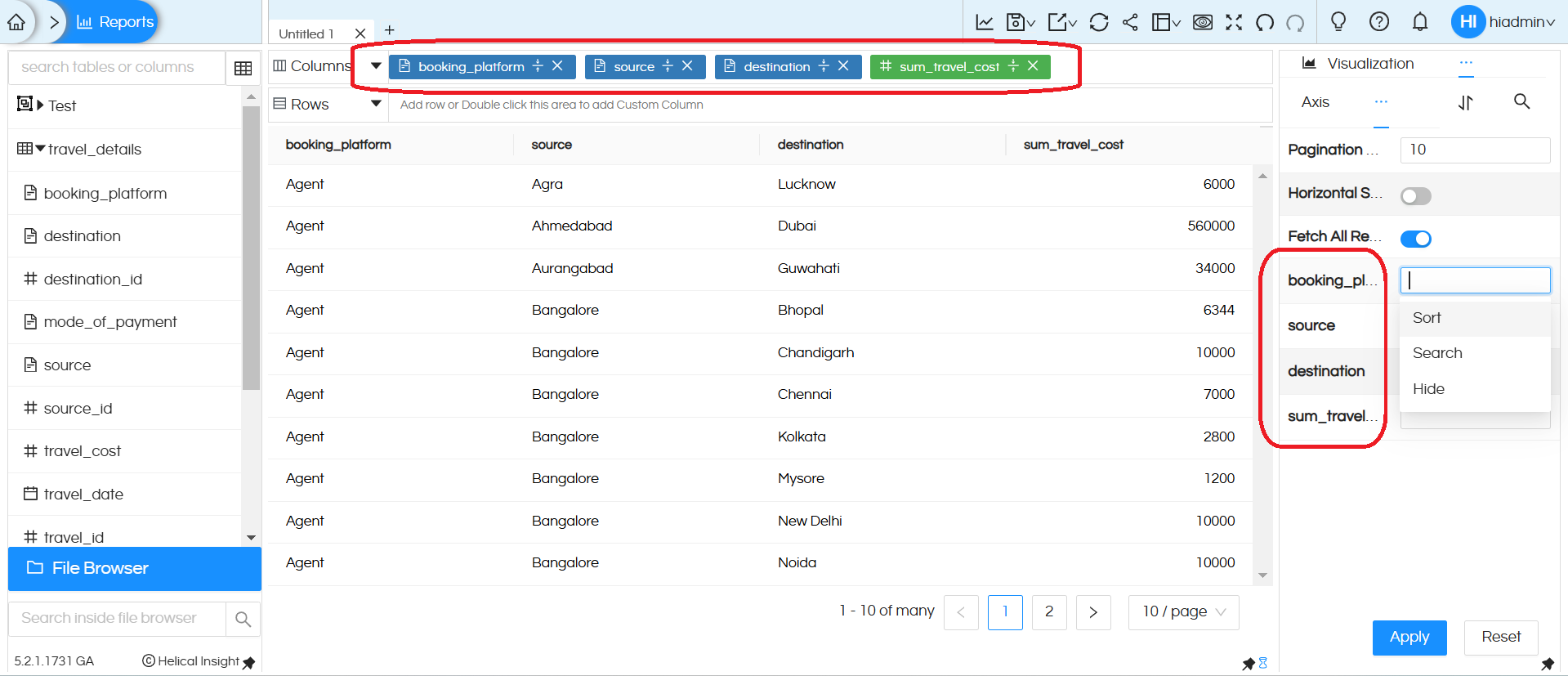Open the Visualization tab

click(x=1358, y=63)
